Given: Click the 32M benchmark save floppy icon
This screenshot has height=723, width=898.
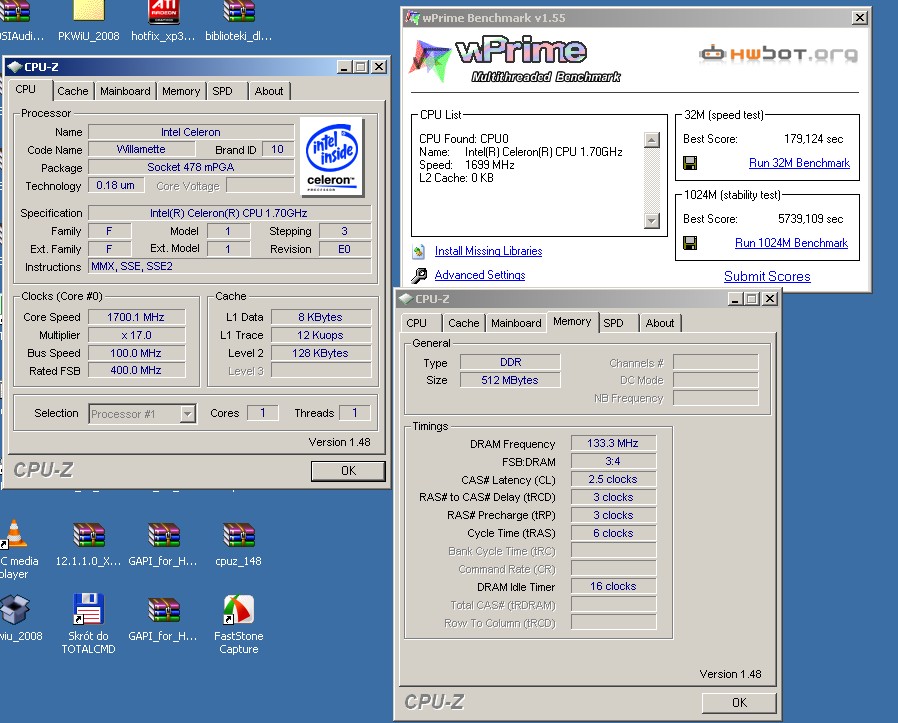Looking at the screenshot, I should point(690,163).
